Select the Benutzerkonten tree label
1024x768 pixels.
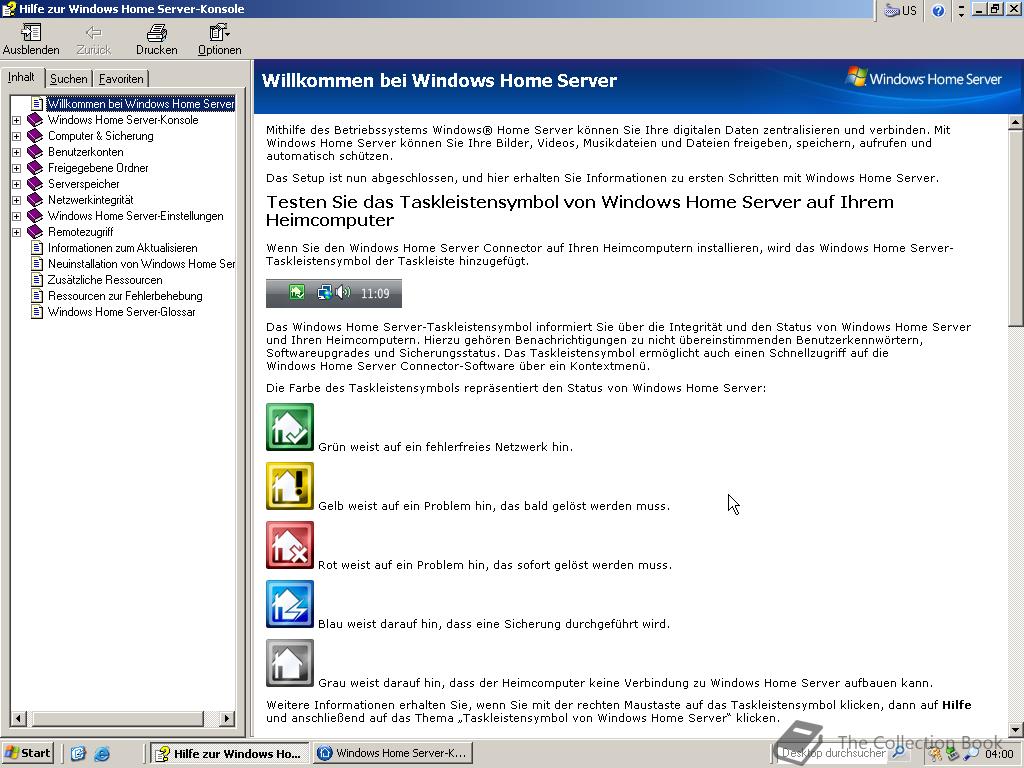pyautogui.click(x=86, y=152)
